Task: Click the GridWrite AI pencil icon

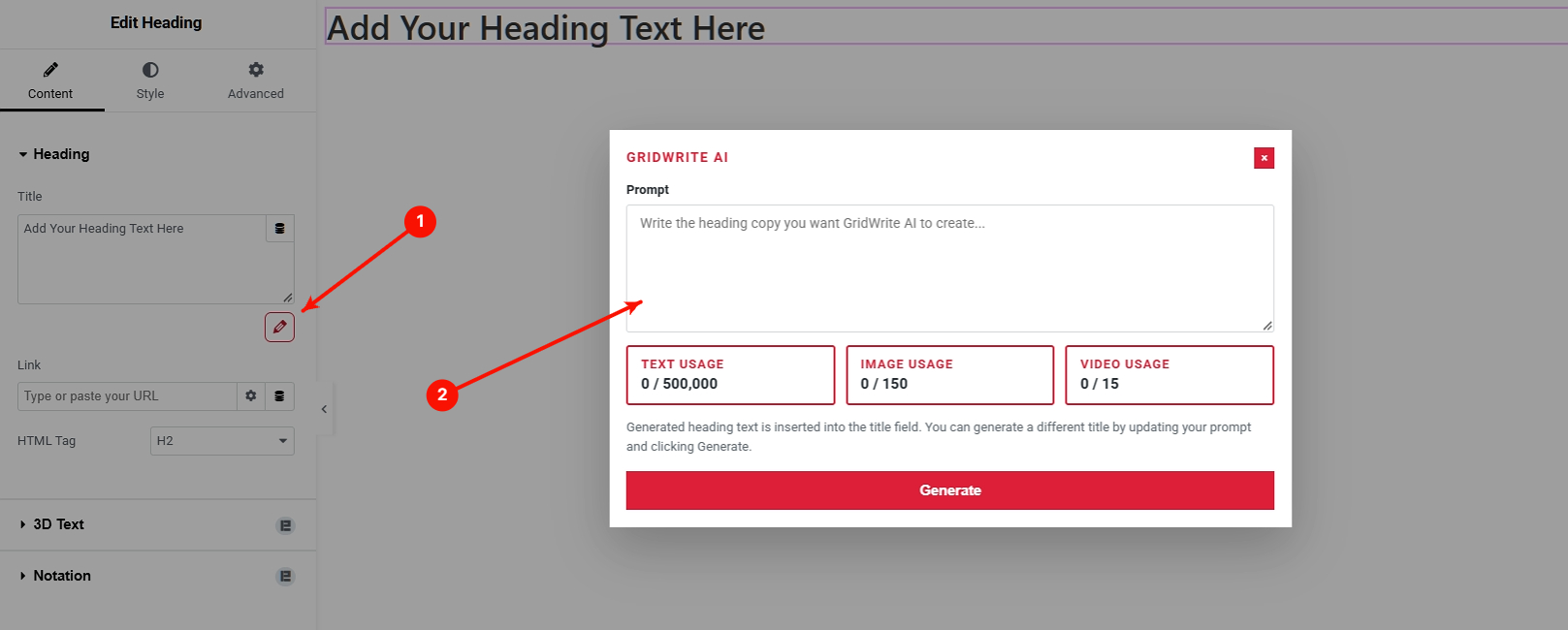Action: [x=279, y=328]
